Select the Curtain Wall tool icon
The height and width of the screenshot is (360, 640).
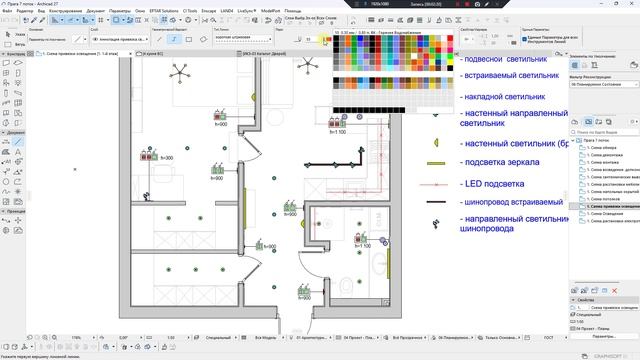click(x=18, y=103)
